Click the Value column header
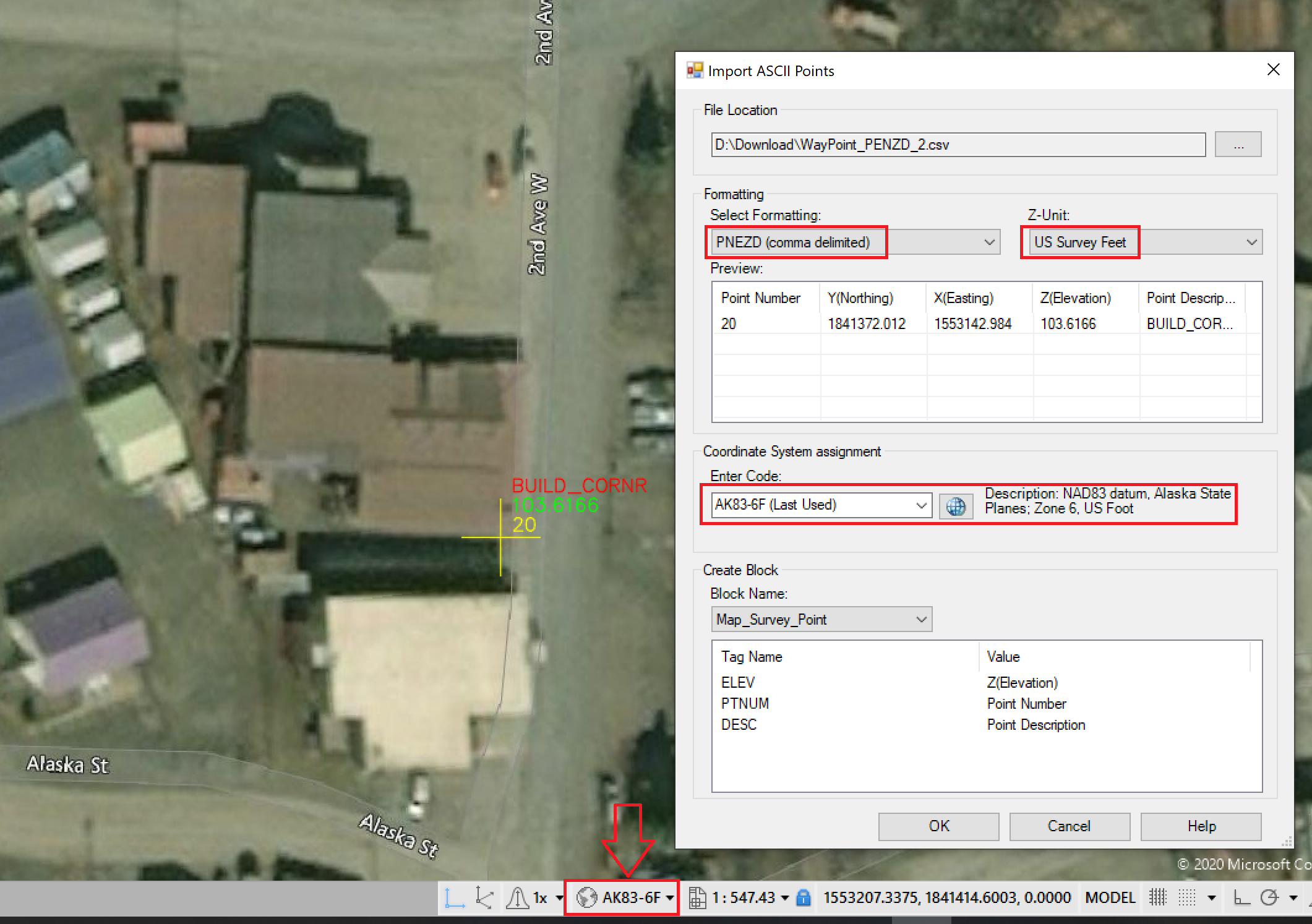 (x=1114, y=657)
